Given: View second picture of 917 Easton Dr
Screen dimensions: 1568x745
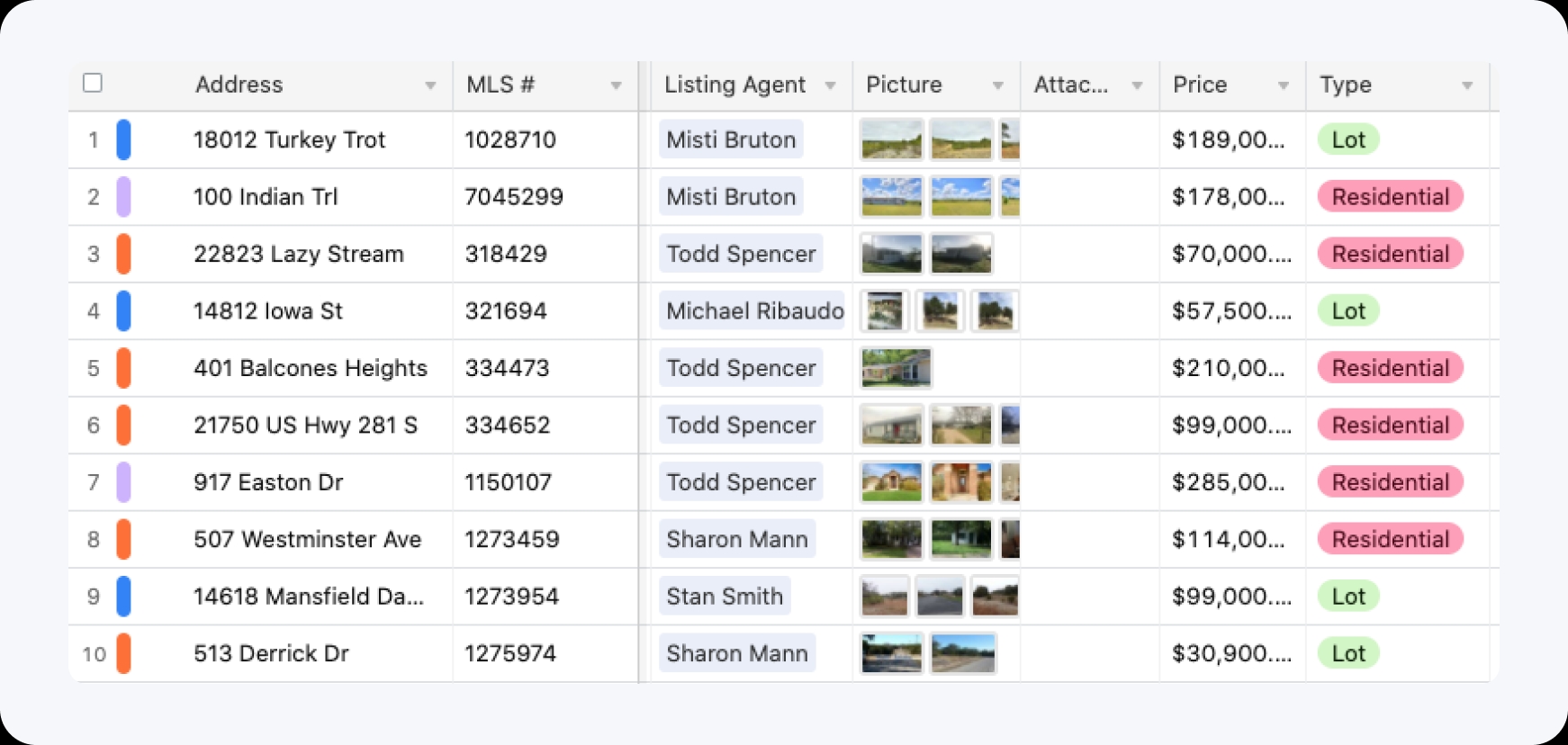Looking at the screenshot, I should click(961, 482).
